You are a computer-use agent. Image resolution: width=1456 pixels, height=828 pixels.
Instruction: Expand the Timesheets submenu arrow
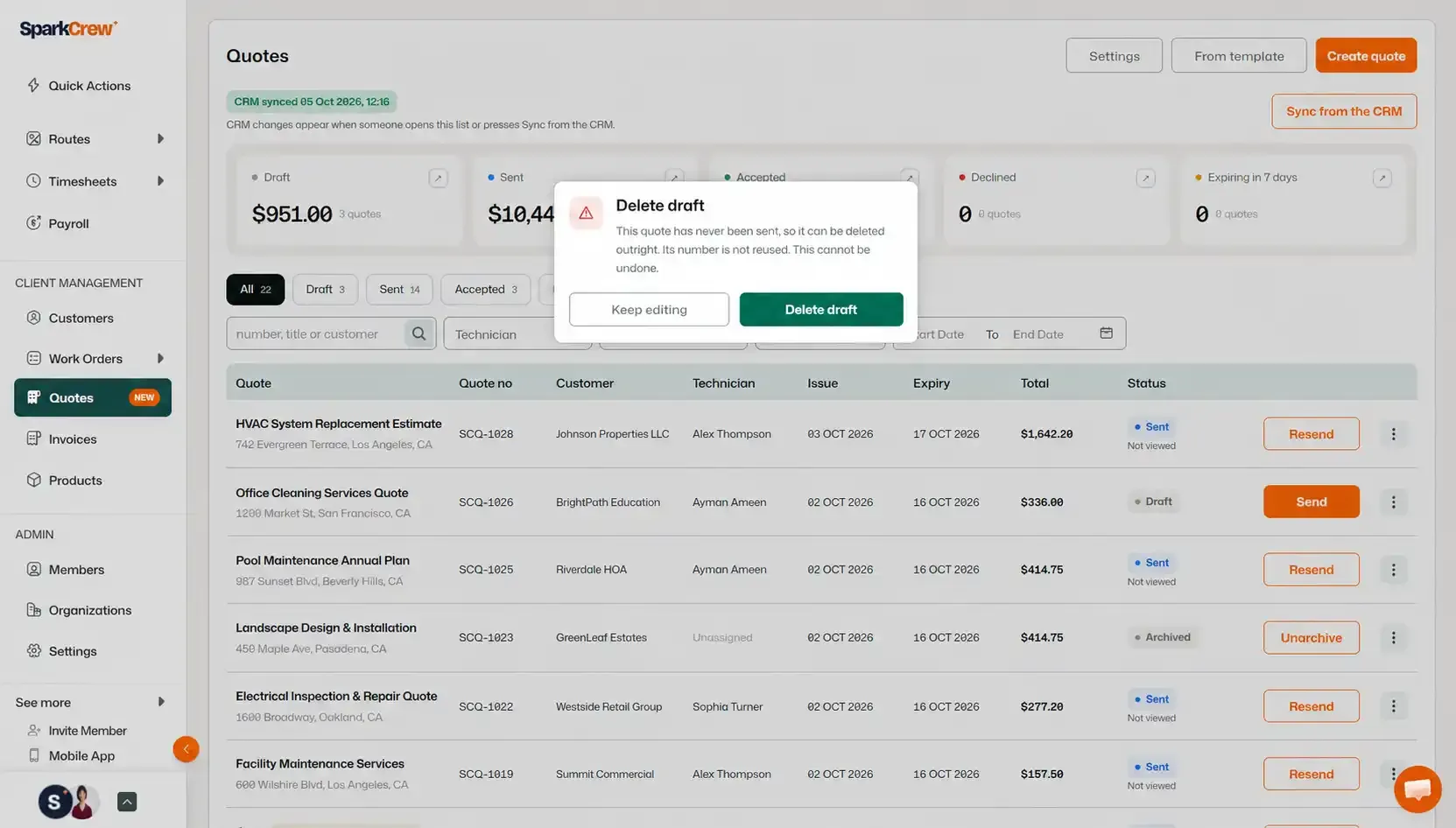pos(160,181)
